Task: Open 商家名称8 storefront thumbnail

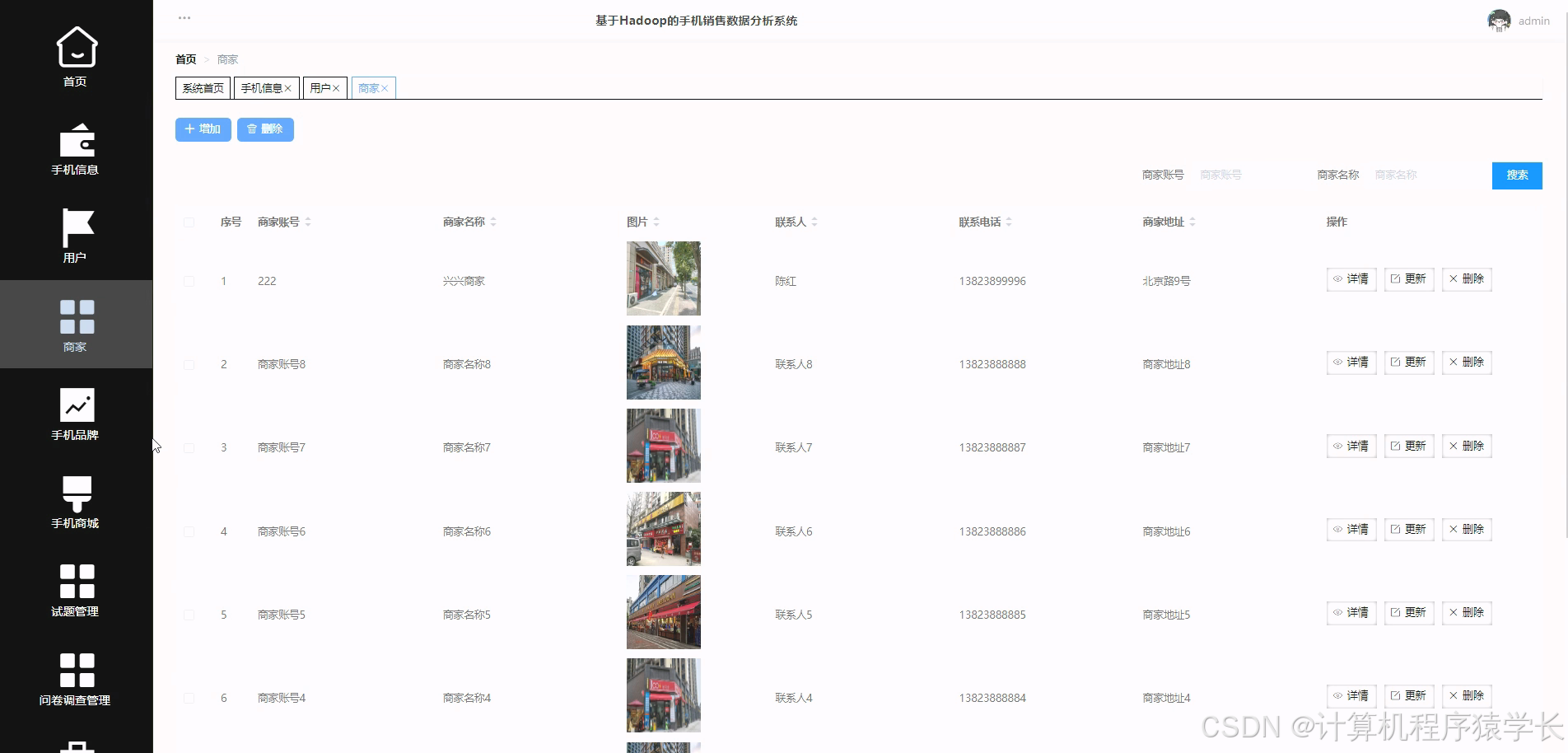Action: point(664,362)
